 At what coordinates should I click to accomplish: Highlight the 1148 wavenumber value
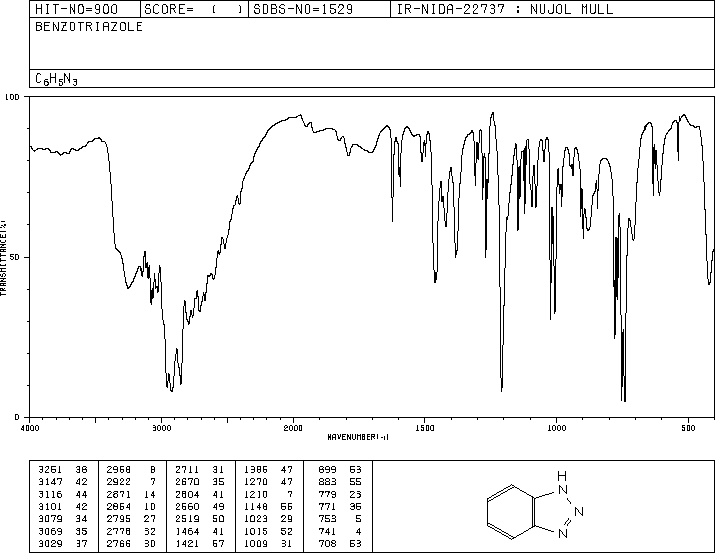pyautogui.click(x=256, y=506)
